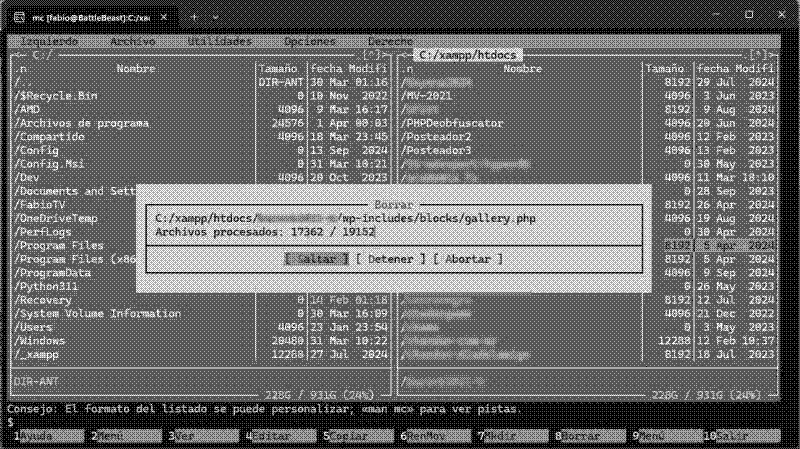Viewport: 800px width, 449px height.
Task: Sort left panel by Nombre column
Action: 136,68
